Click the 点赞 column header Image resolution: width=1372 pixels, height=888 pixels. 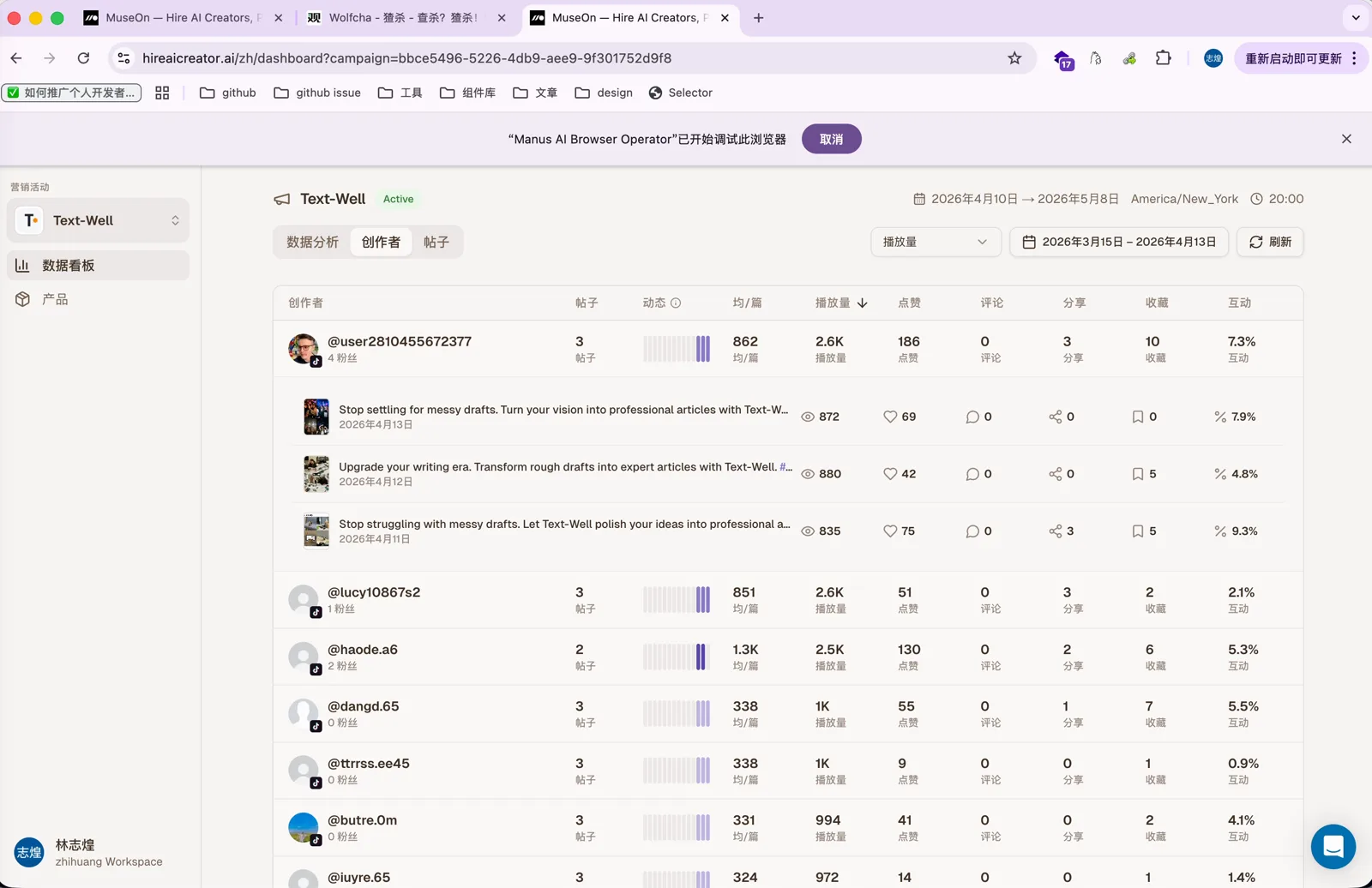coord(909,303)
